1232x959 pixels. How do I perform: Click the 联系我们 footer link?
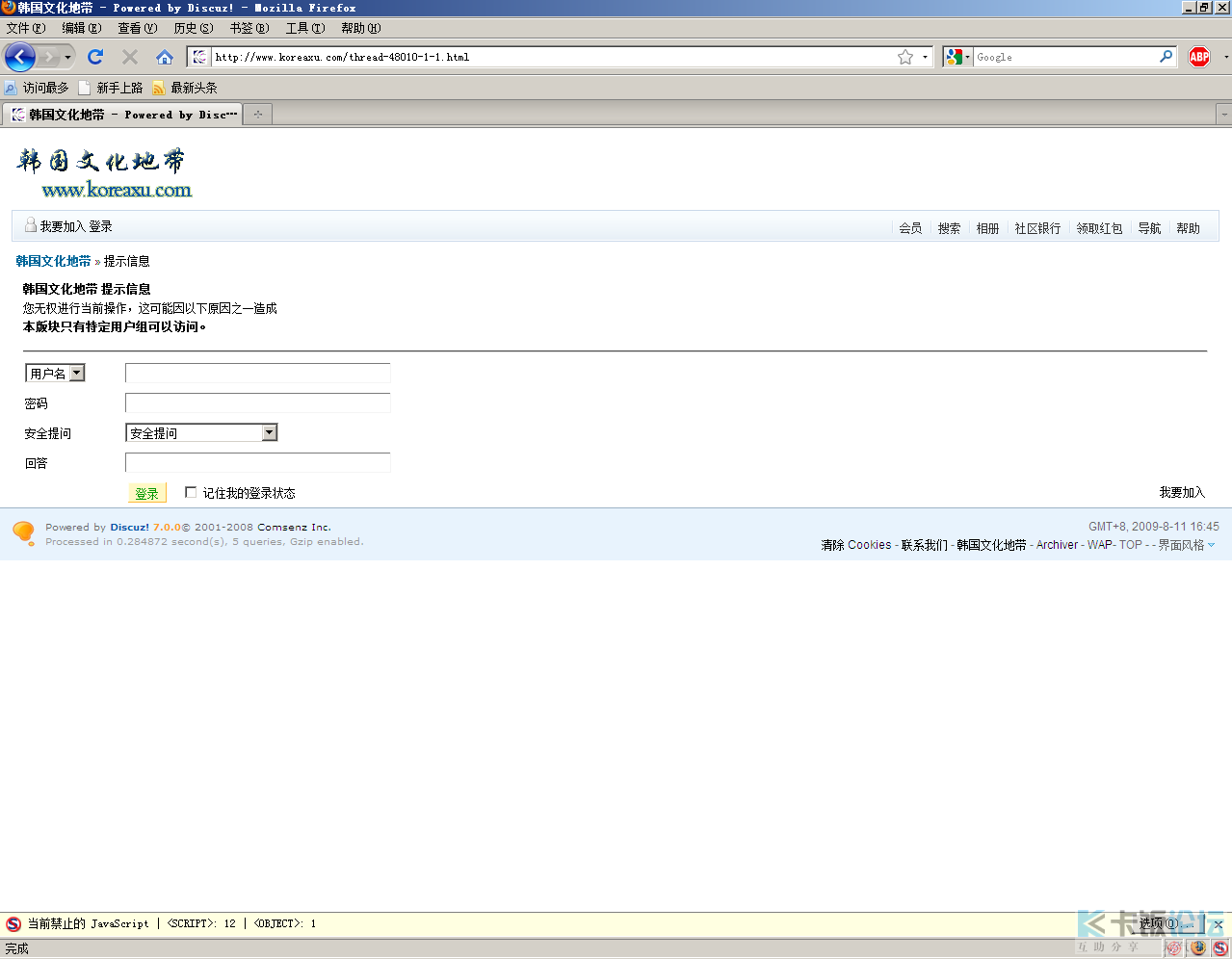click(x=925, y=545)
